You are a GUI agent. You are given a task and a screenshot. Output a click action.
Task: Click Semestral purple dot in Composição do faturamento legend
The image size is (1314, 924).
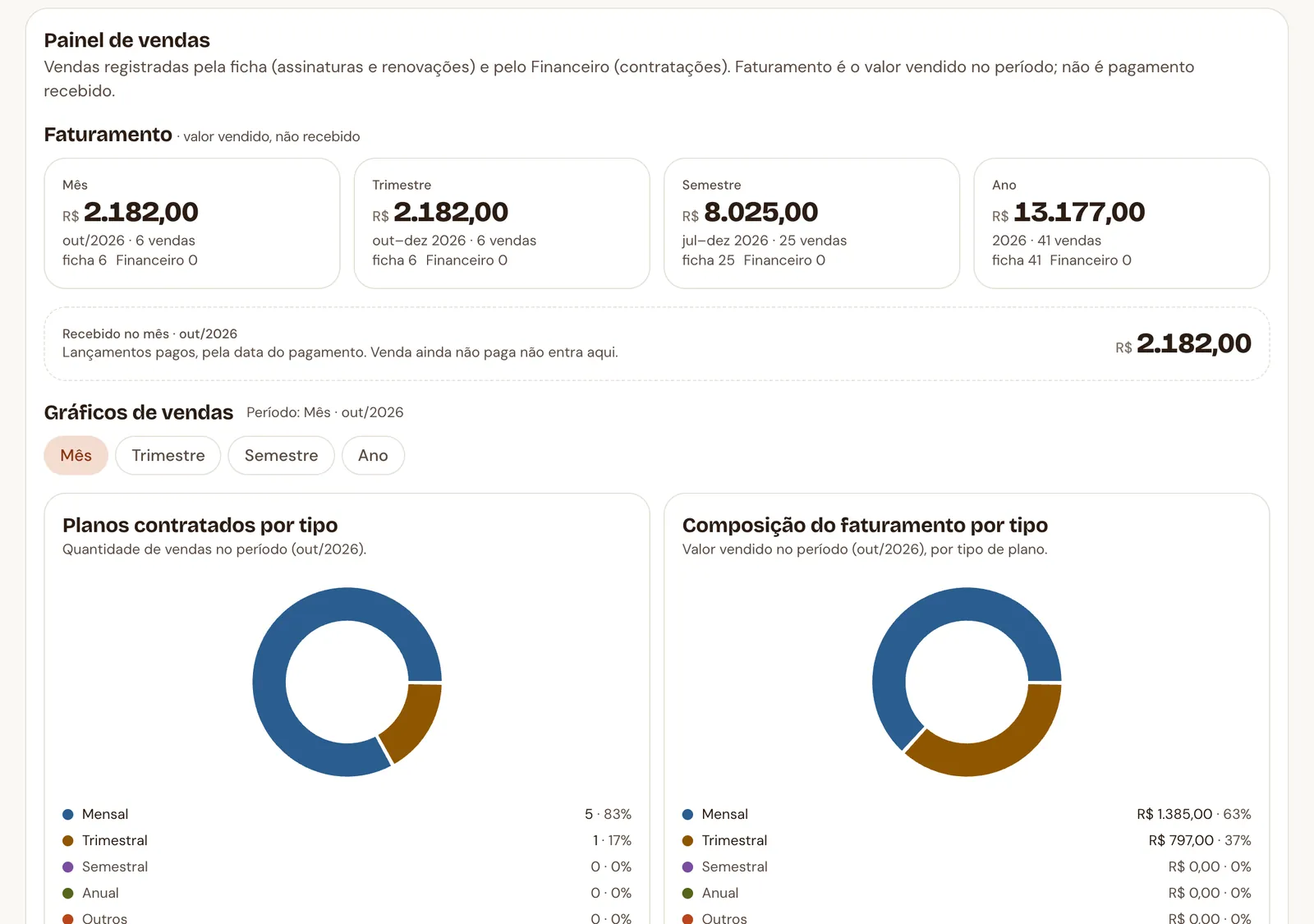click(688, 867)
